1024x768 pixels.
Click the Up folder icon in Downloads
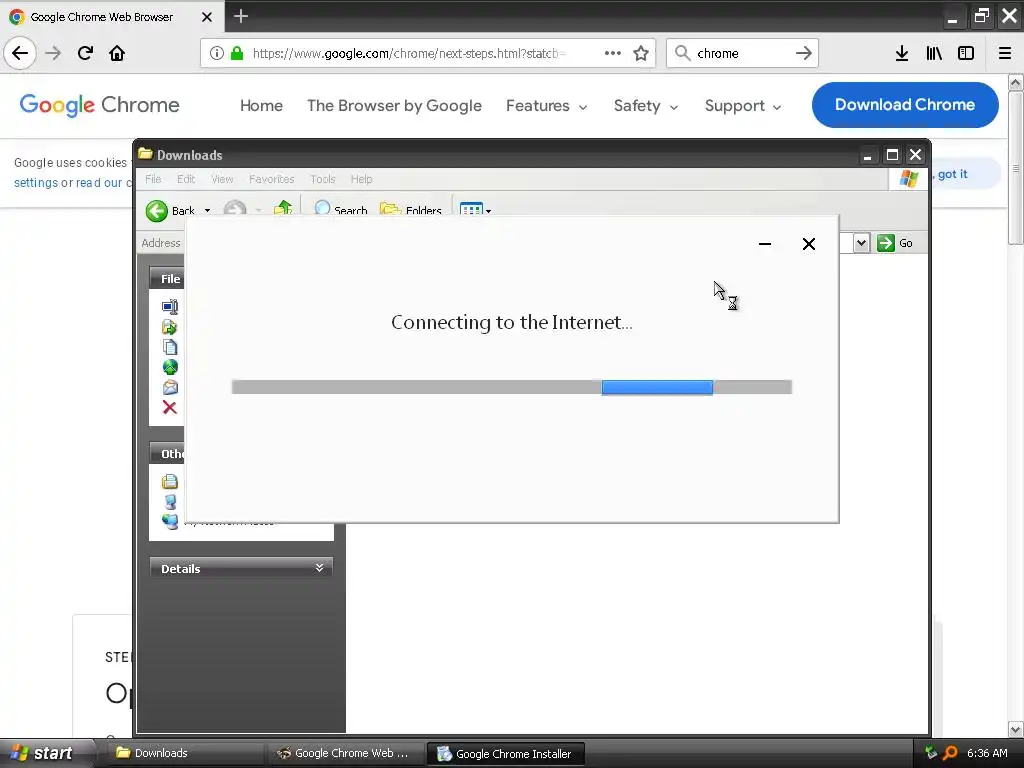point(283,209)
